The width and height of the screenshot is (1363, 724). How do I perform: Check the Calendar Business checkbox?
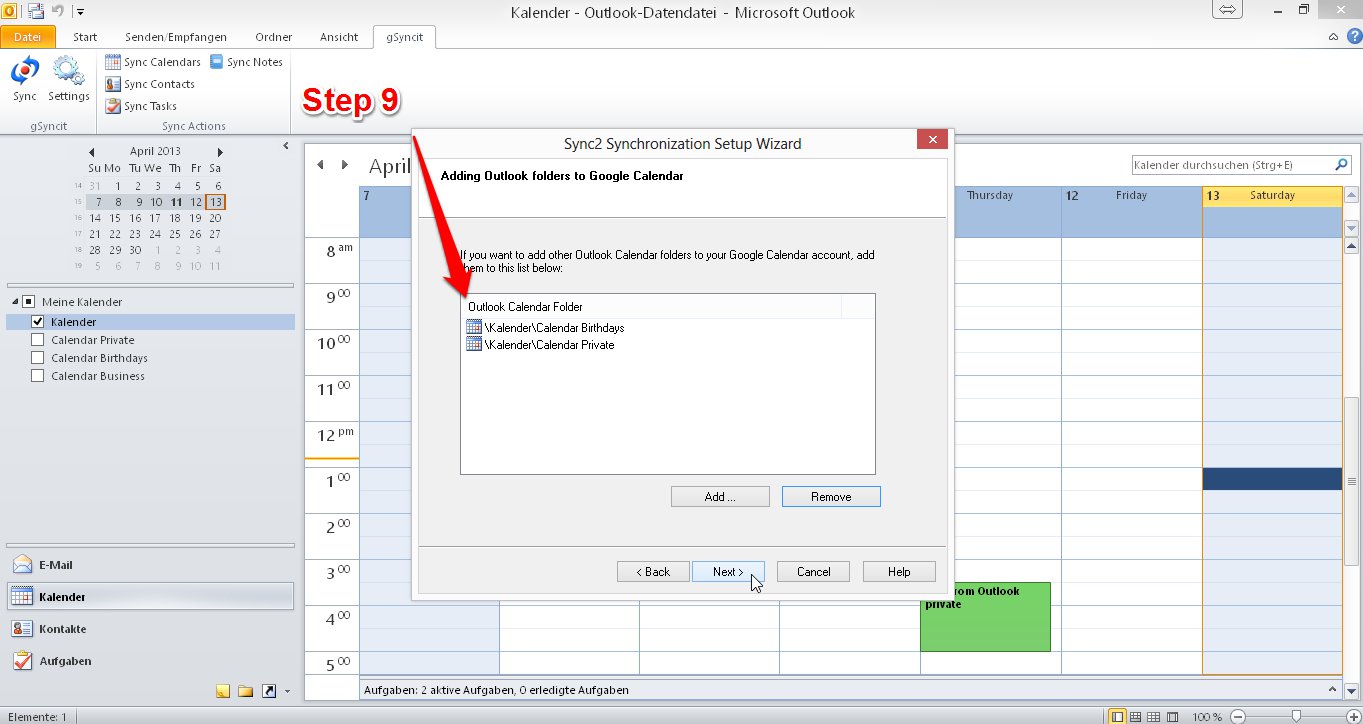coord(38,376)
